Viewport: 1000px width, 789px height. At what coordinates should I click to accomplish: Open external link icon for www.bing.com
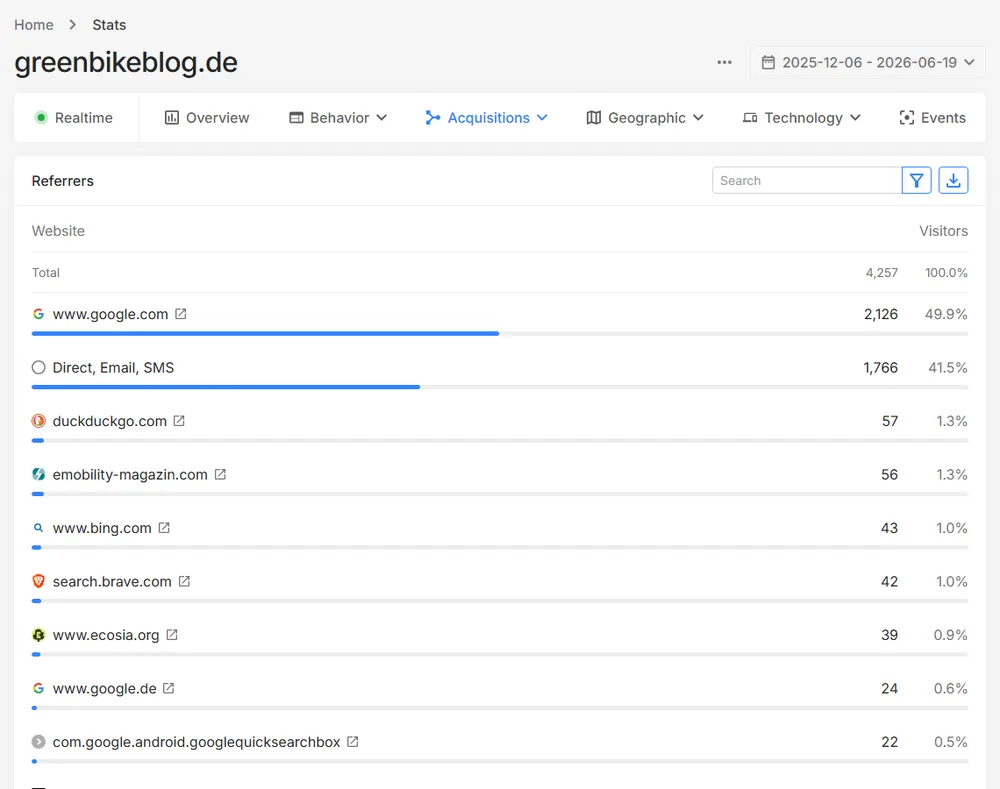pyautogui.click(x=164, y=528)
